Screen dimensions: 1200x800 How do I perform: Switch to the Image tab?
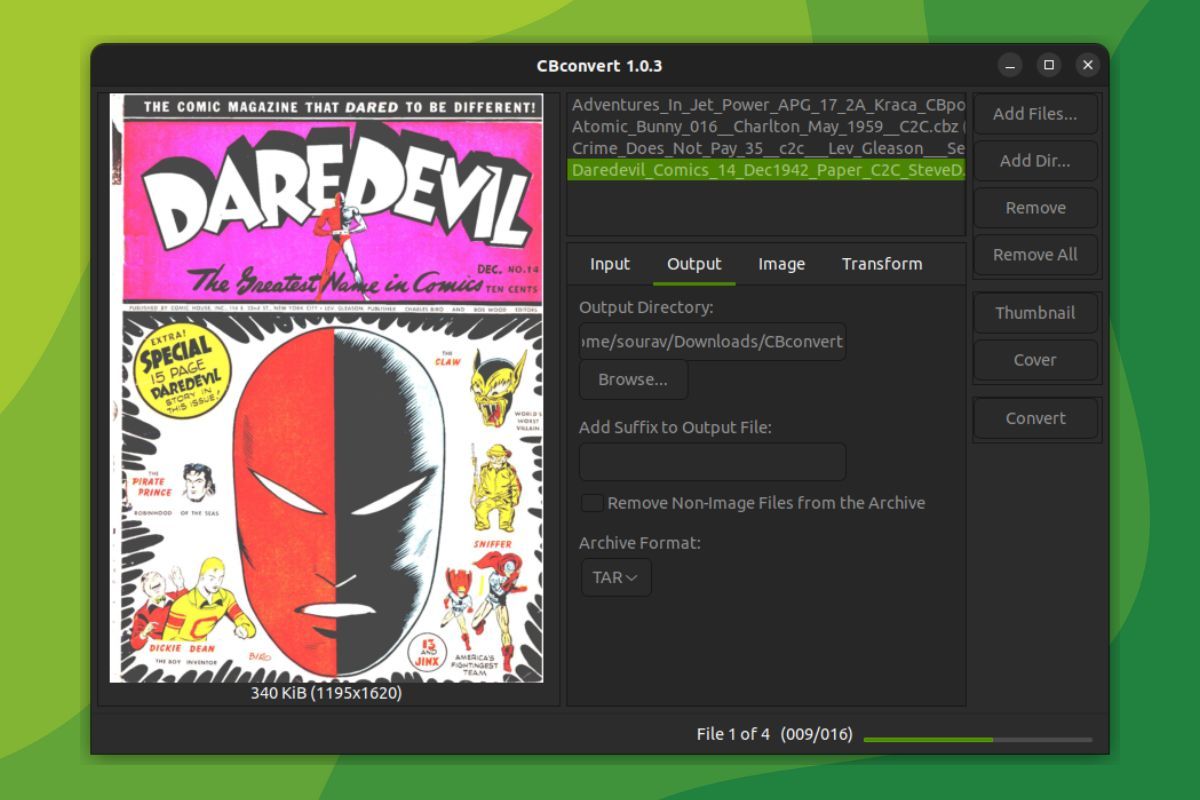pos(780,263)
